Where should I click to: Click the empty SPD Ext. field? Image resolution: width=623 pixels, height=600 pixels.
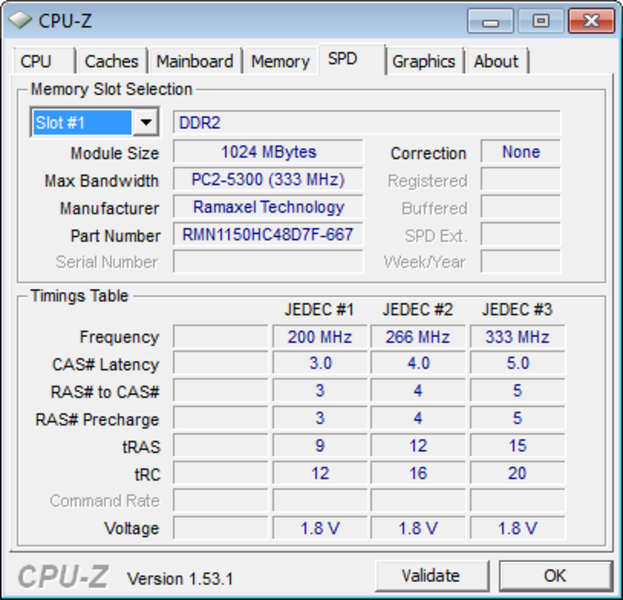point(521,234)
